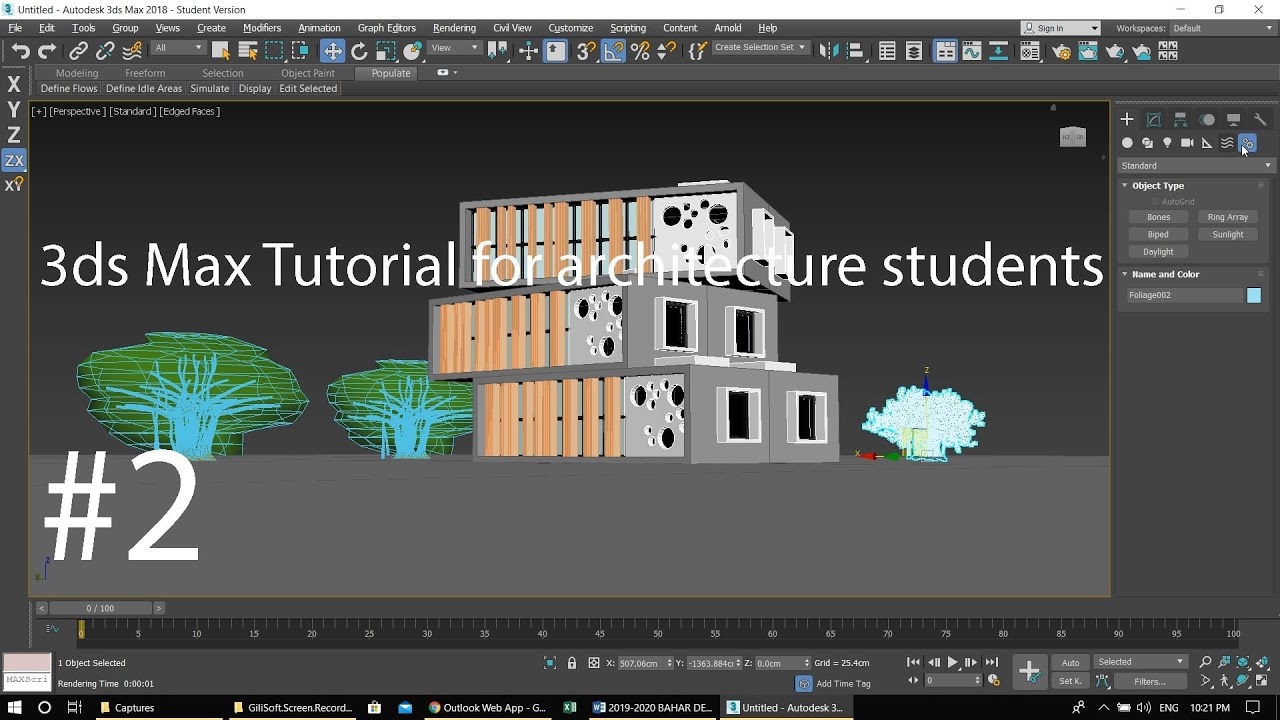The height and width of the screenshot is (720, 1280).
Task: Toggle the Ribbon display icon
Action: (945, 51)
